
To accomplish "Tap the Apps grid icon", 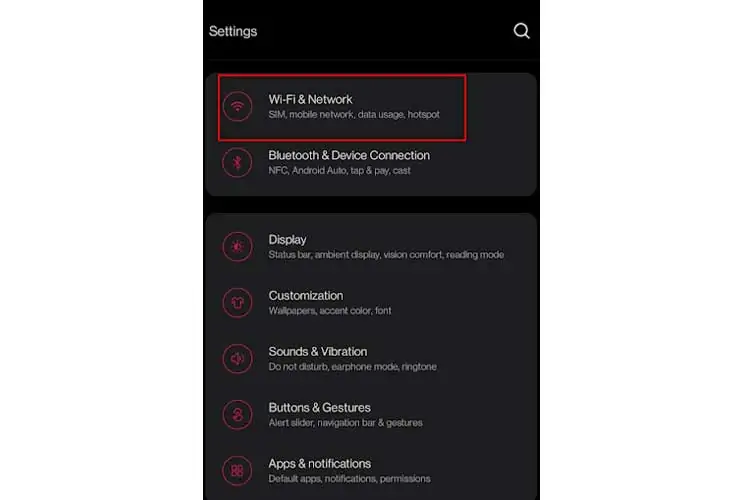I will click(x=237, y=471).
